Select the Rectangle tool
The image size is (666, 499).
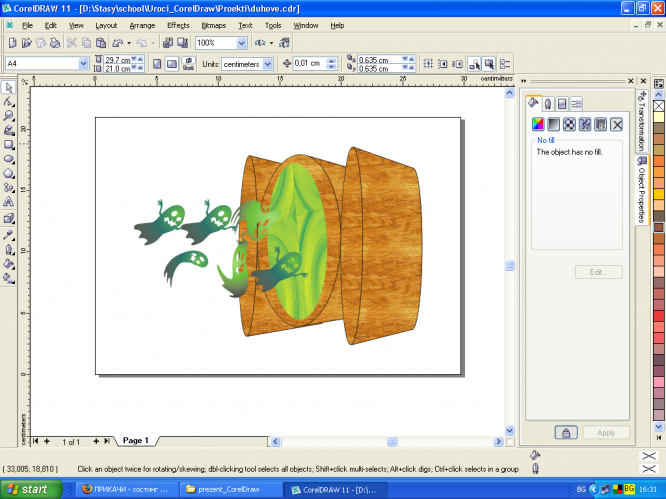pos(9,144)
